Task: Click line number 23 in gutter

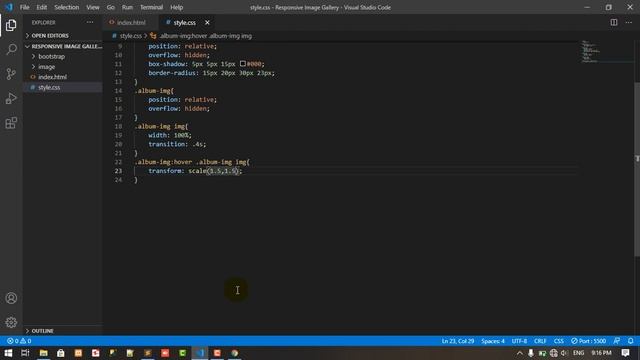Action: (x=118, y=171)
